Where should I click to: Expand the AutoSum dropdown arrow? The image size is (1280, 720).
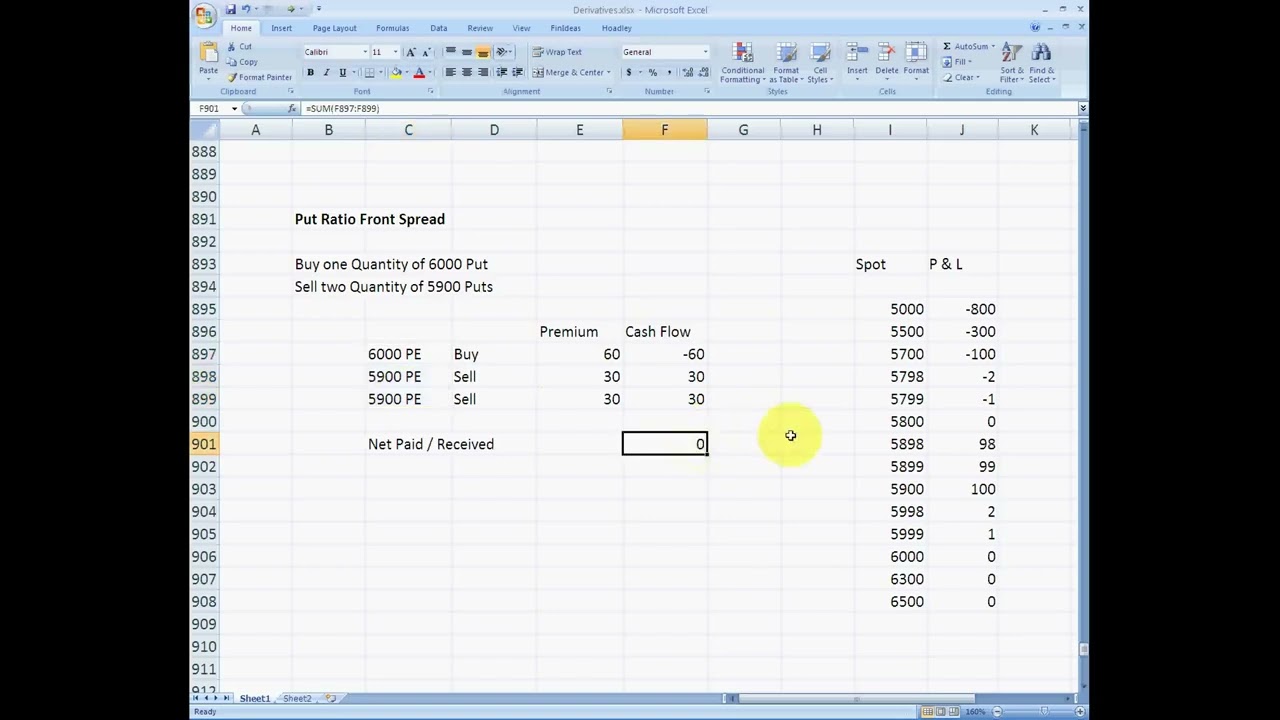991,47
